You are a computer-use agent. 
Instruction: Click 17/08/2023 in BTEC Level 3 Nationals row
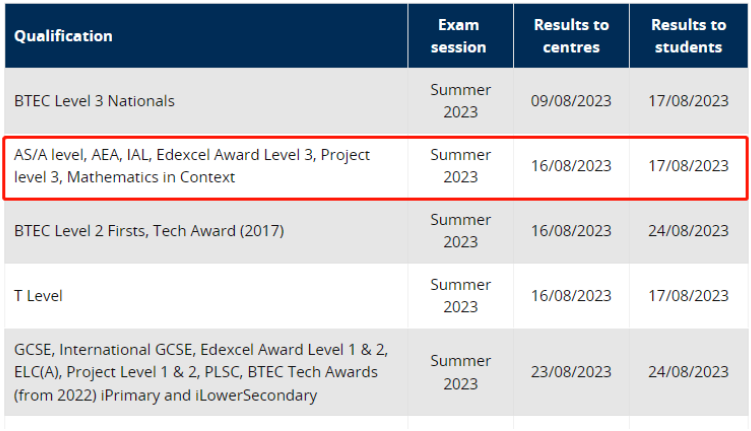(x=688, y=101)
